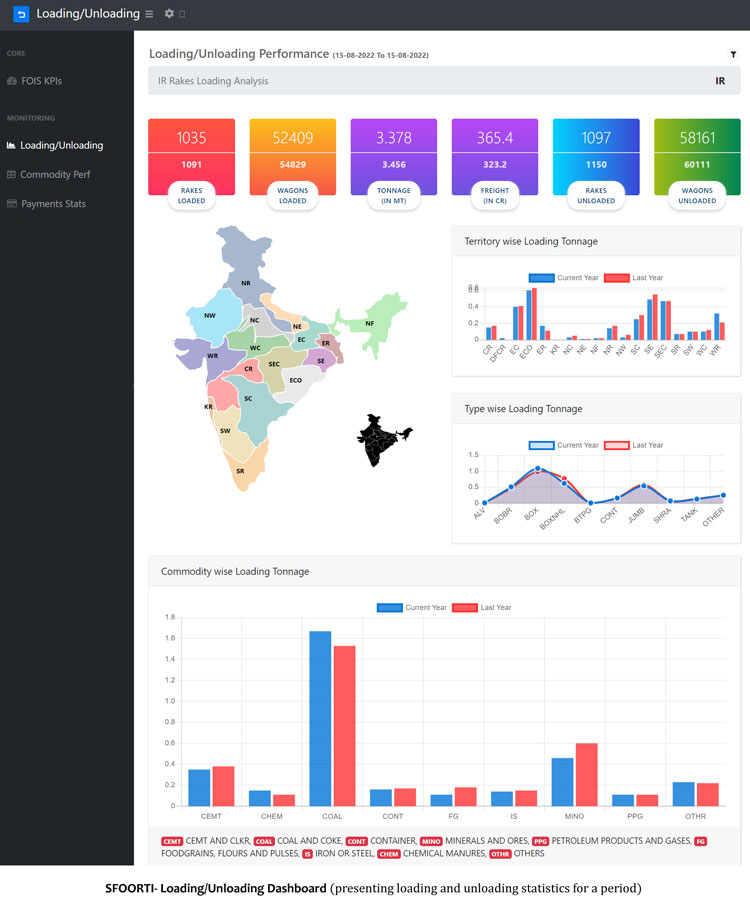Image resolution: width=750 pixels, height=902 pixels.
Task: Click the MINO last year red bar
Action: 587,774
